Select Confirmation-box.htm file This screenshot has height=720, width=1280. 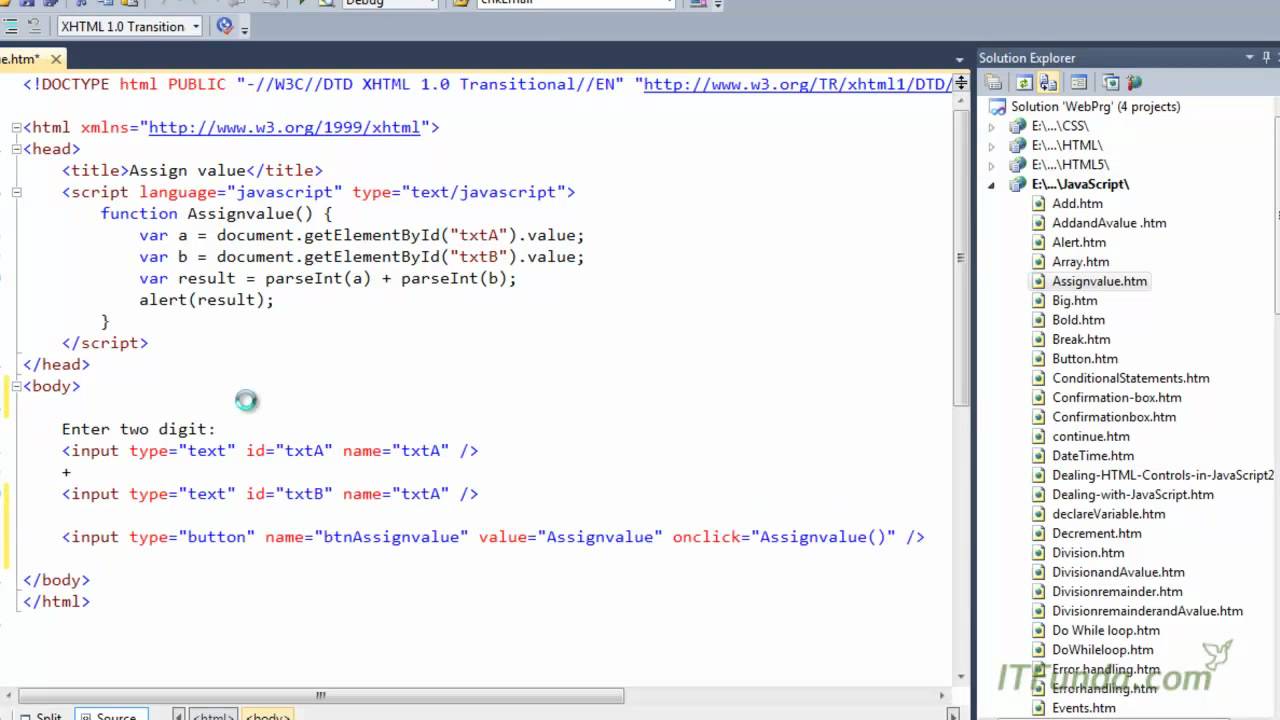tap(1116, 398)
